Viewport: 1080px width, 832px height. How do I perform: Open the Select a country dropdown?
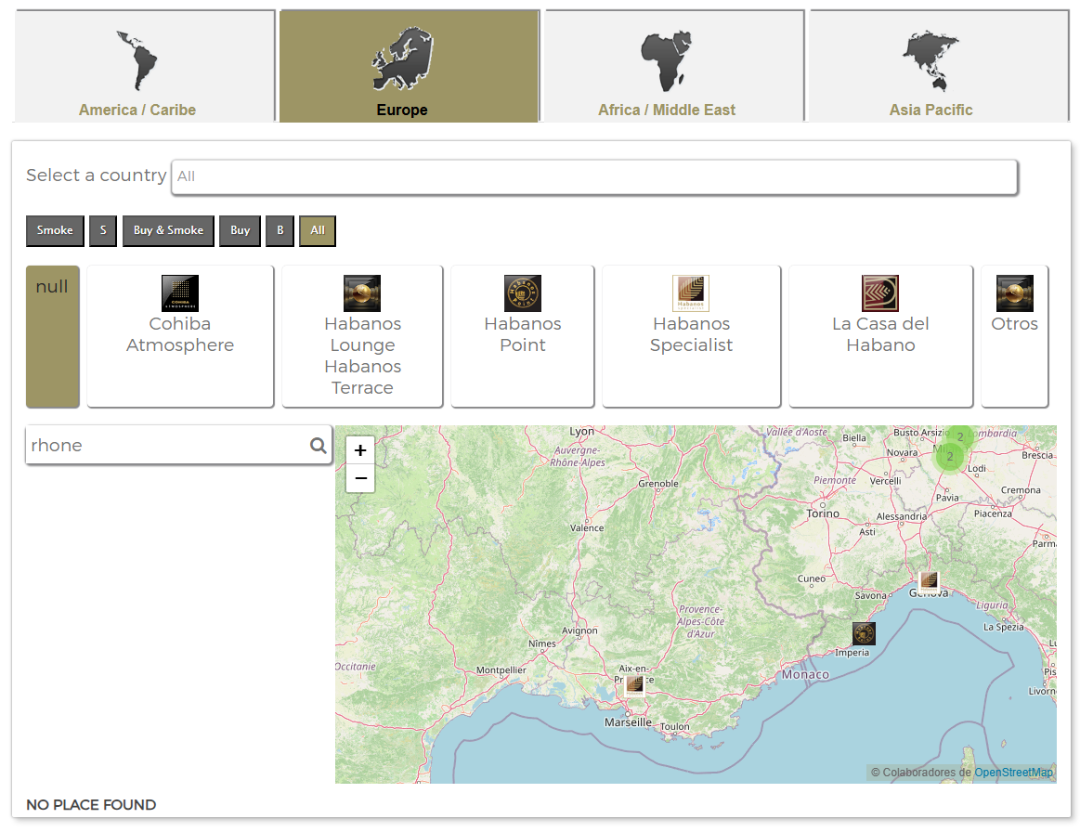click(x=594, y=176)
